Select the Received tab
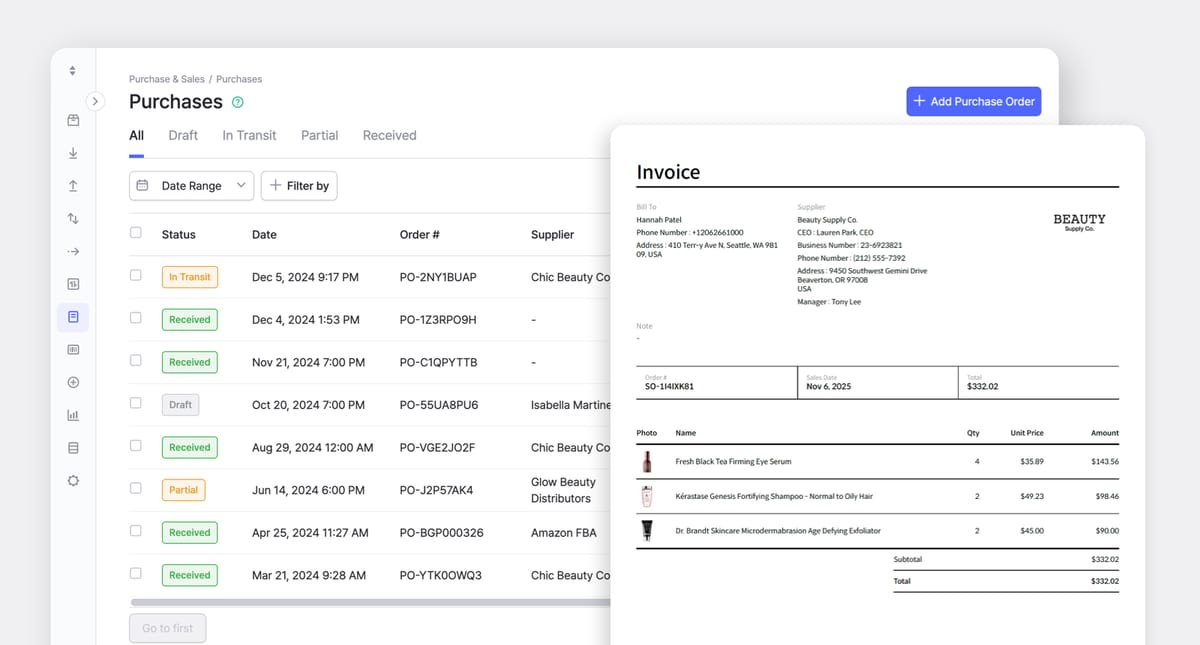Image resolution: width=1200 pixels, height=645 pixels. (389, 135)
